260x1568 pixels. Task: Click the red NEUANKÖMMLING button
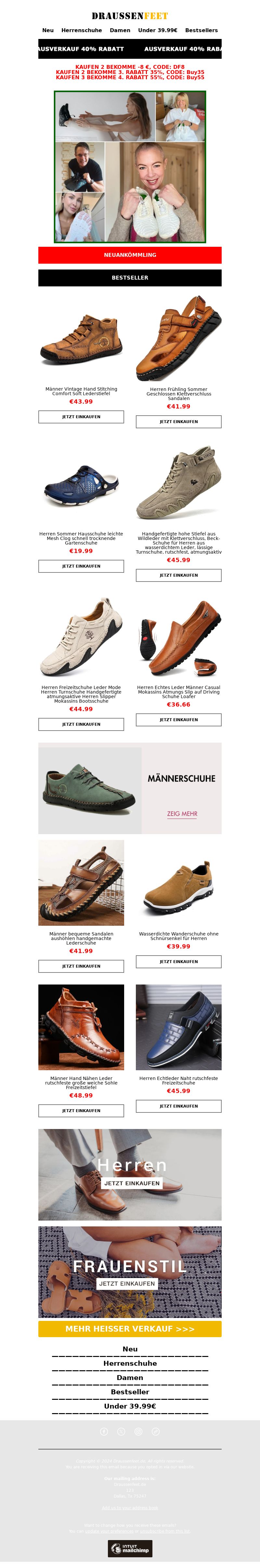coord(130,255)
